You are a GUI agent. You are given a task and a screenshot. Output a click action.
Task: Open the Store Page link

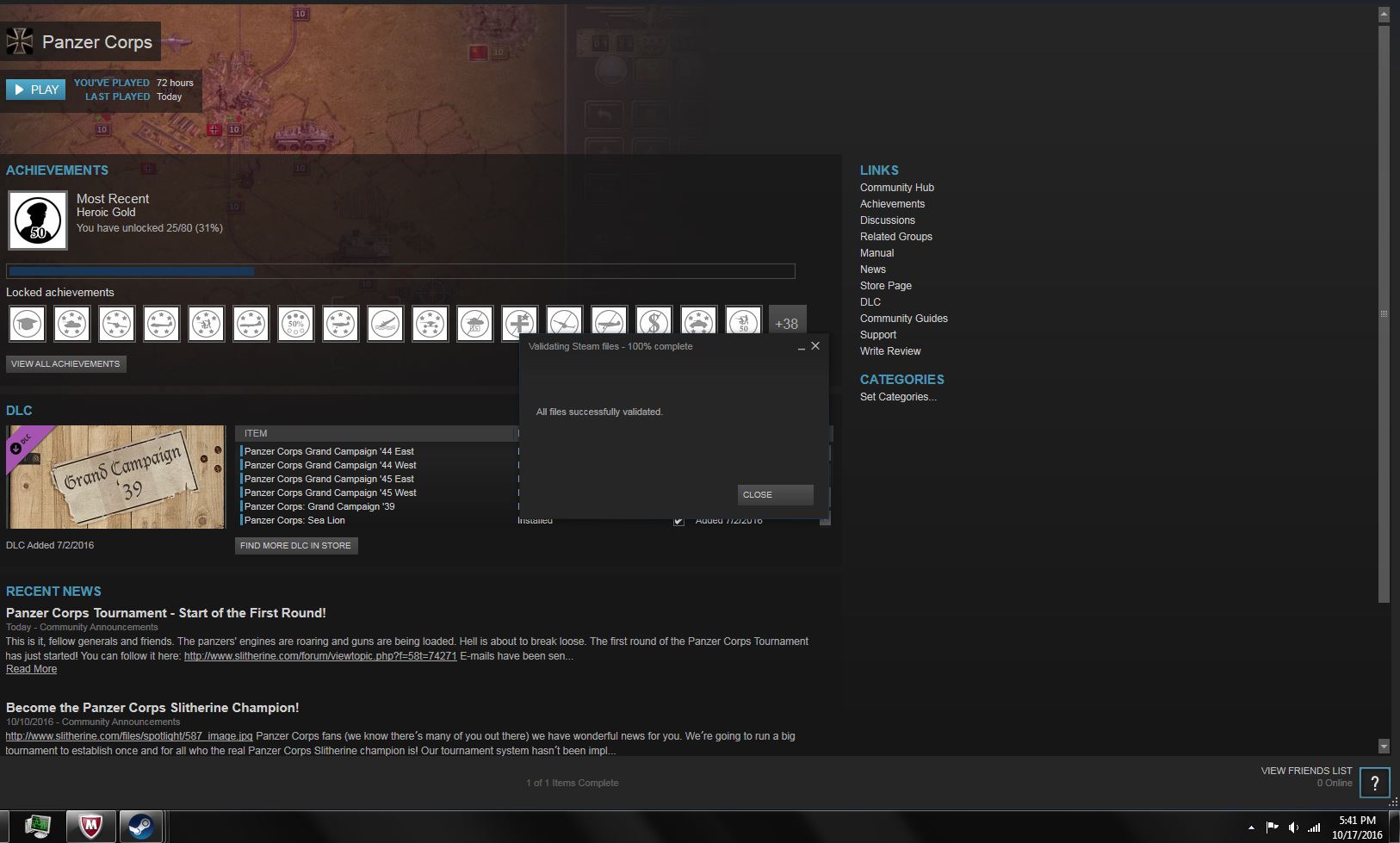click(885, 286)
